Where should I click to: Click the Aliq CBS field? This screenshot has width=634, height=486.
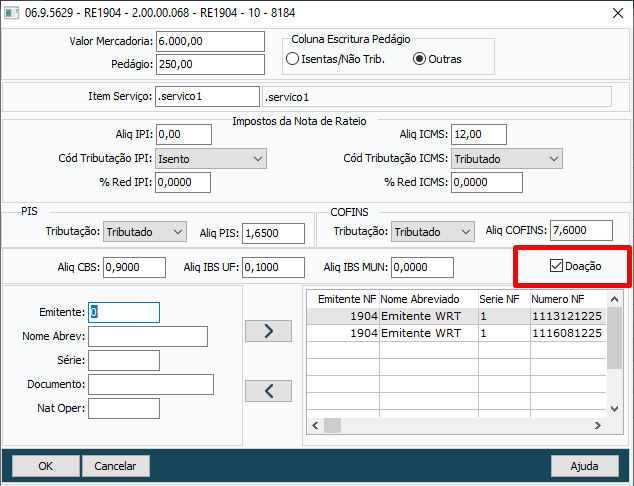(x=134, y=267)
